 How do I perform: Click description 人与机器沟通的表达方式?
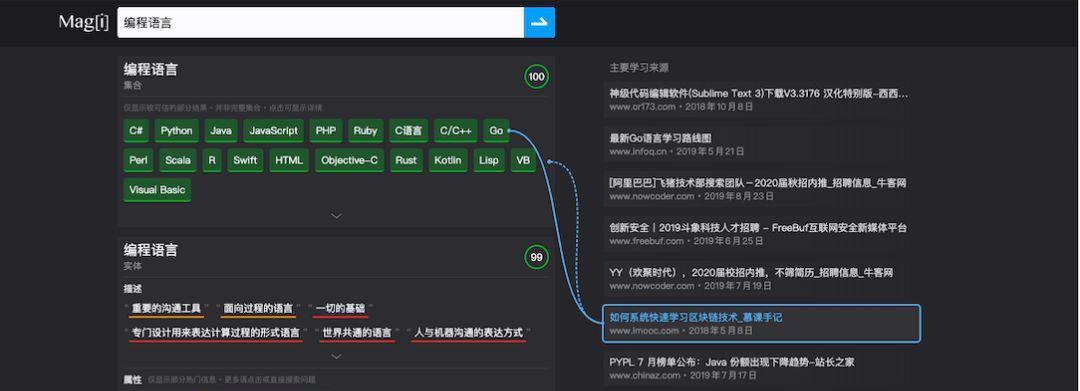point(468,333)
